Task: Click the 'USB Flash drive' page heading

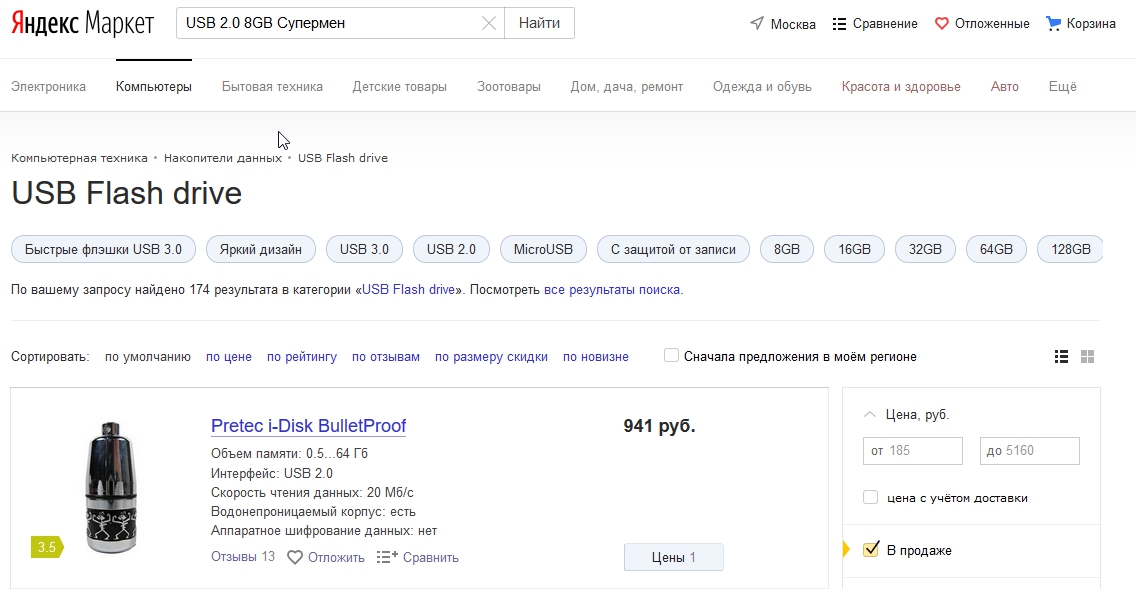Action: pos(127,193)
